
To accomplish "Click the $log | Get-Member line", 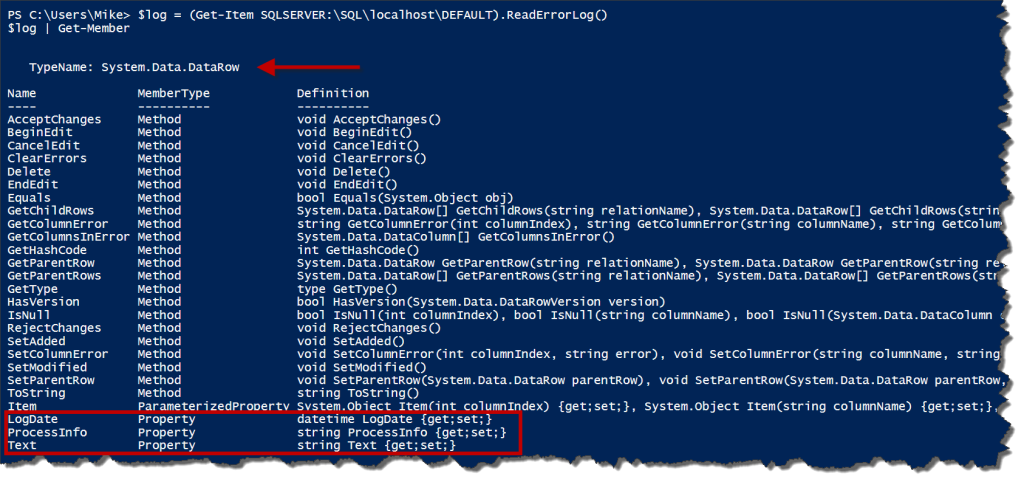I will click(x=69, y=29).
